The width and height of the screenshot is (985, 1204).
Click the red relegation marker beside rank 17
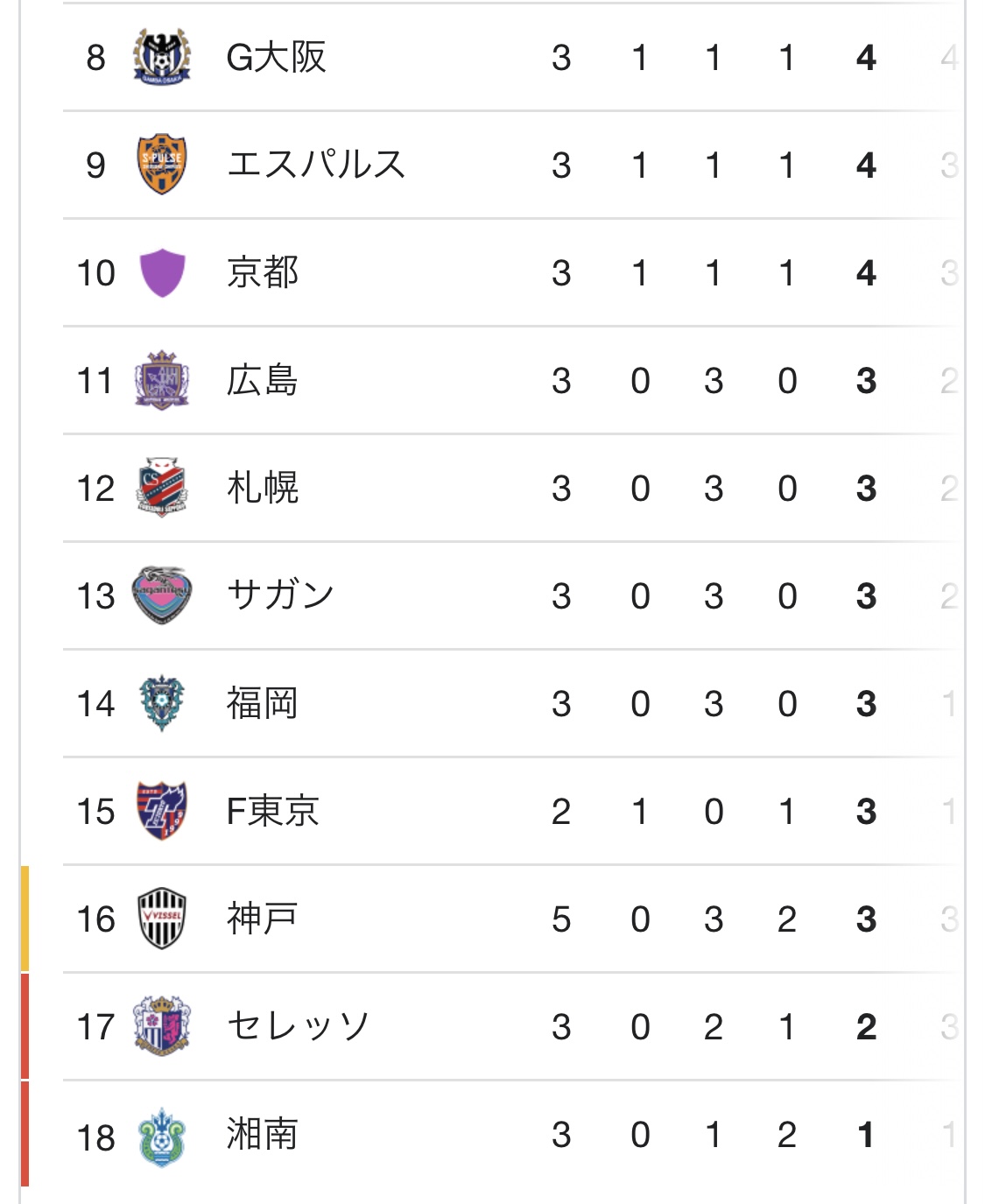(x=25, y=1026)
